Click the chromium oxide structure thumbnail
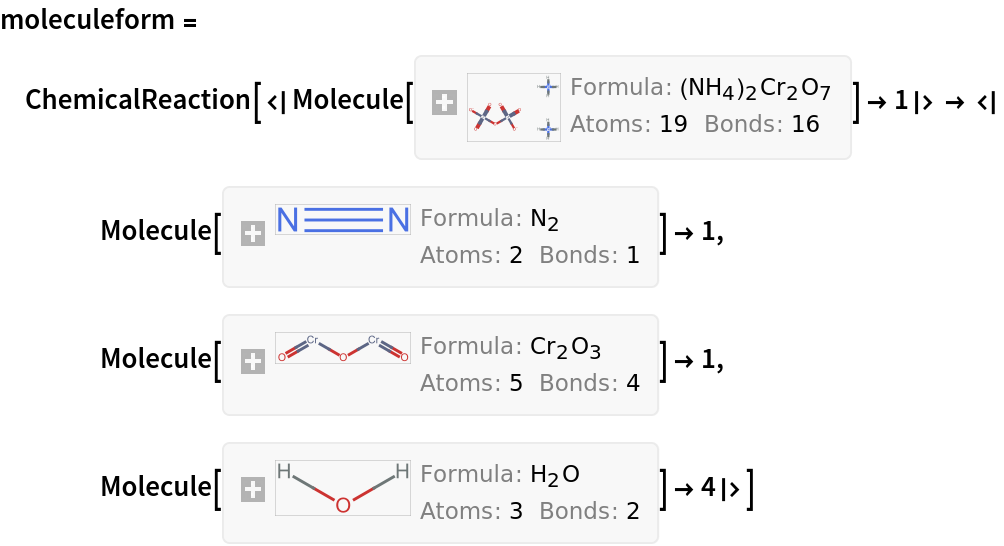The height and width of the screenshot is (546, 1004). coord(342,348)
